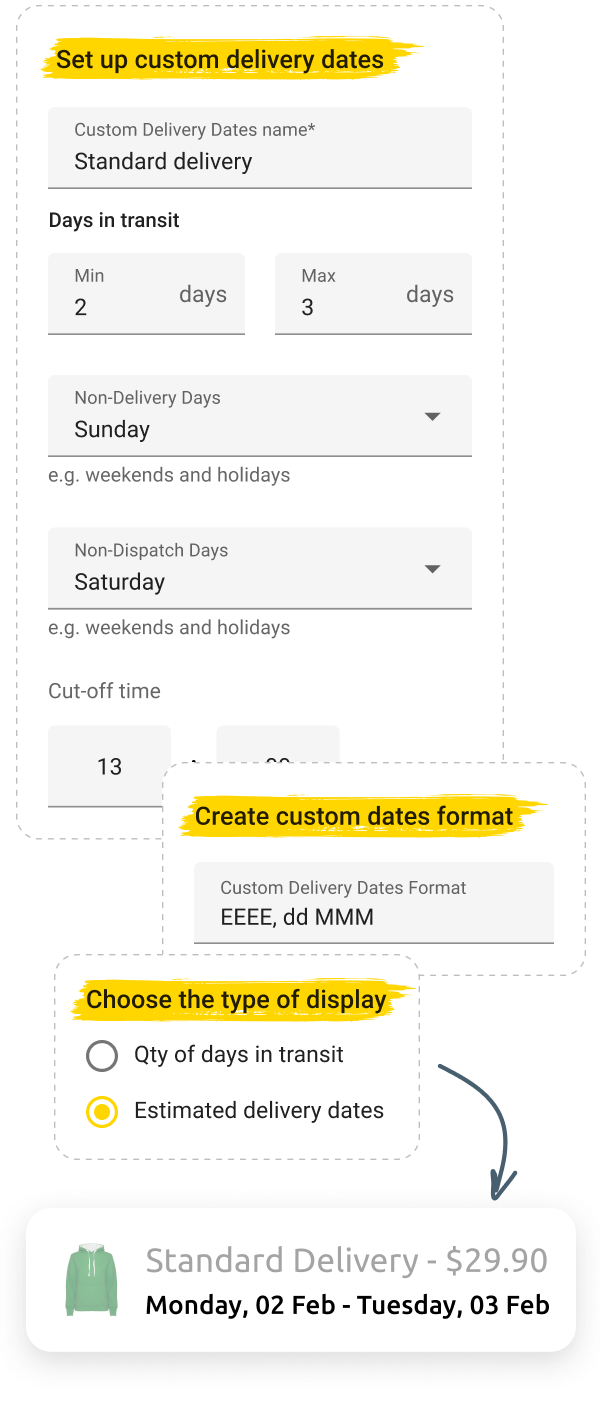Click the curved arrow pointing to delivery result
This screenshot has width=600, height=1406.
pos(480,1130)
